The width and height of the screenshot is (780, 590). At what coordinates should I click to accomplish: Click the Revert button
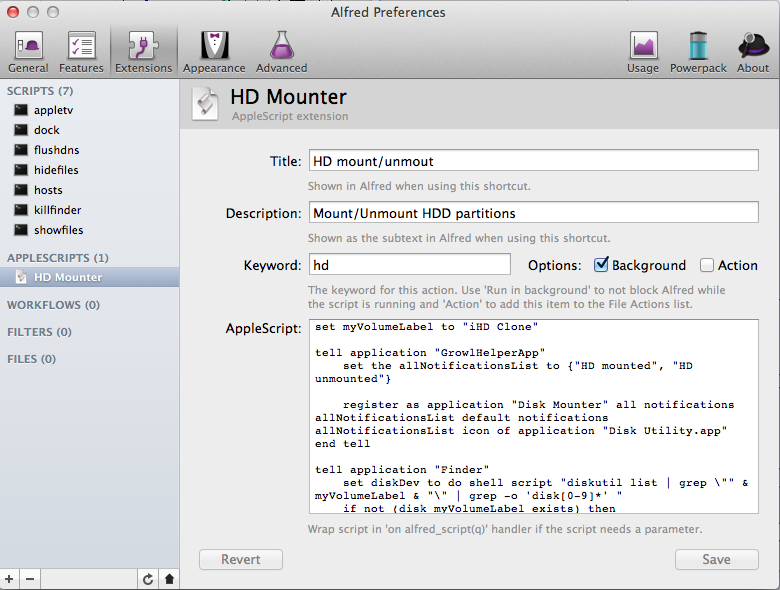(x=241, y=559)
